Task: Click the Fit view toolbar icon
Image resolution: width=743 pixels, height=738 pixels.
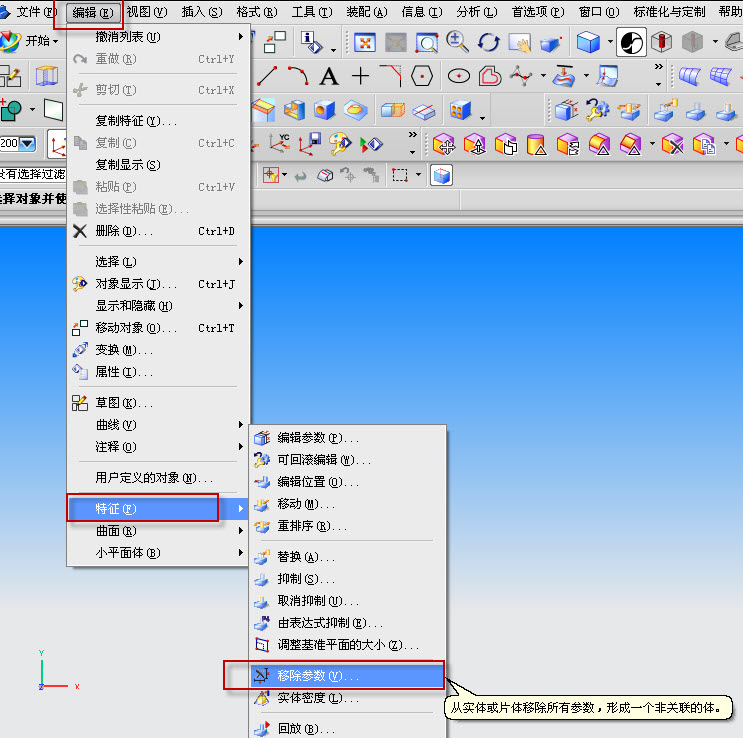Action: pos(365,43)
